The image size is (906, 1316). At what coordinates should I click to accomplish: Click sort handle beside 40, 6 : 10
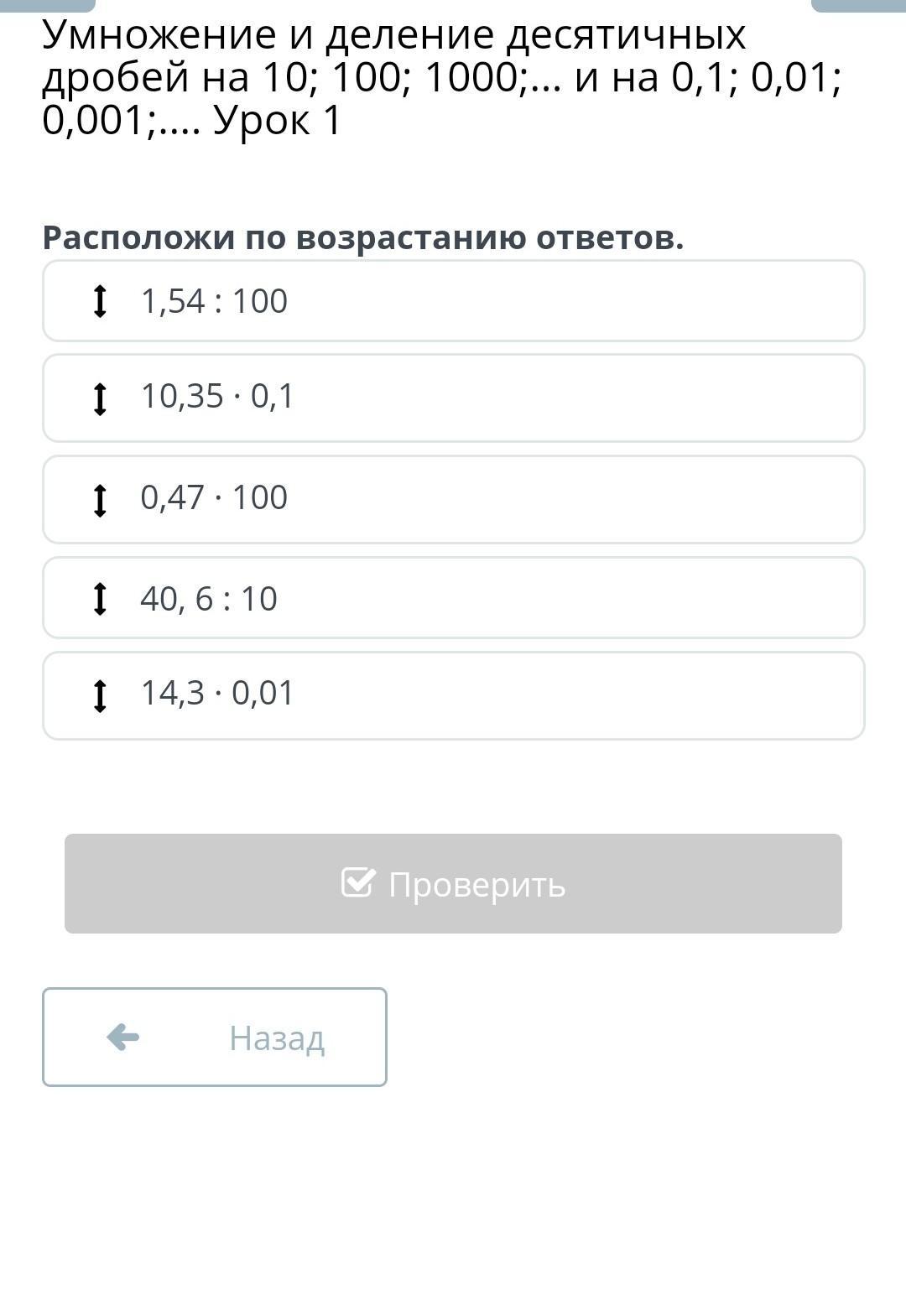[x=100, y=599]
